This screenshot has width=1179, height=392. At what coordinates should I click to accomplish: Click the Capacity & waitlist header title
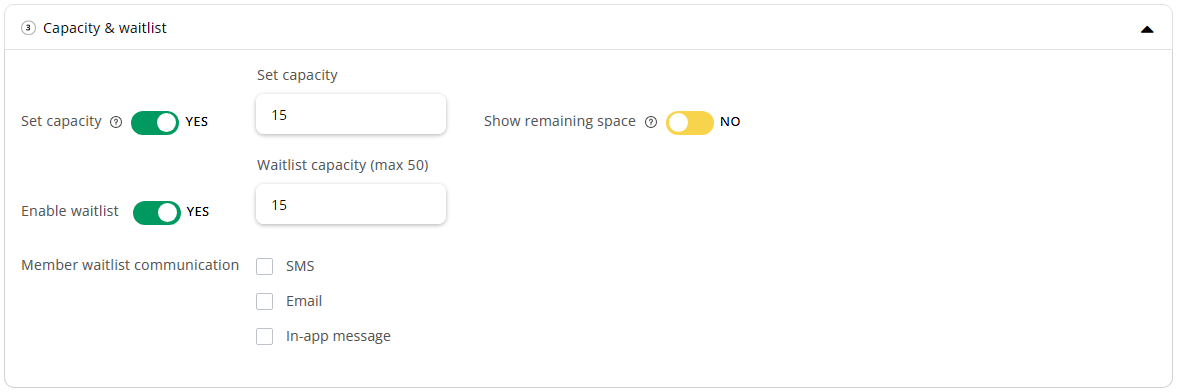[105, 29]
